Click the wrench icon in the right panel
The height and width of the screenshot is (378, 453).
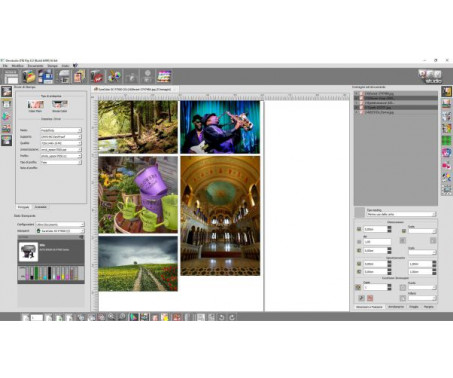pos(361,298)
